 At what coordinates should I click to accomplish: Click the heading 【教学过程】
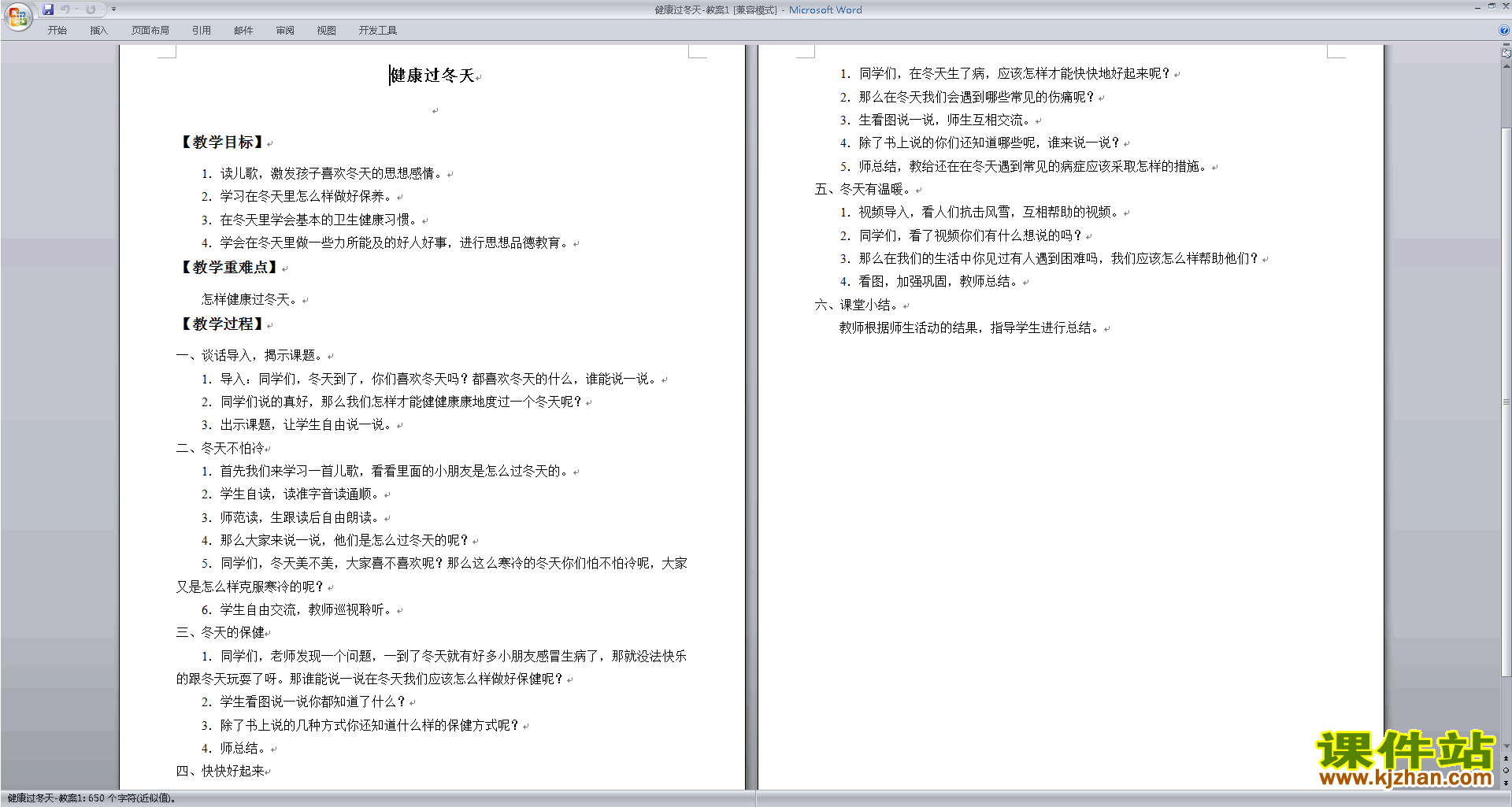pos(223,324)
